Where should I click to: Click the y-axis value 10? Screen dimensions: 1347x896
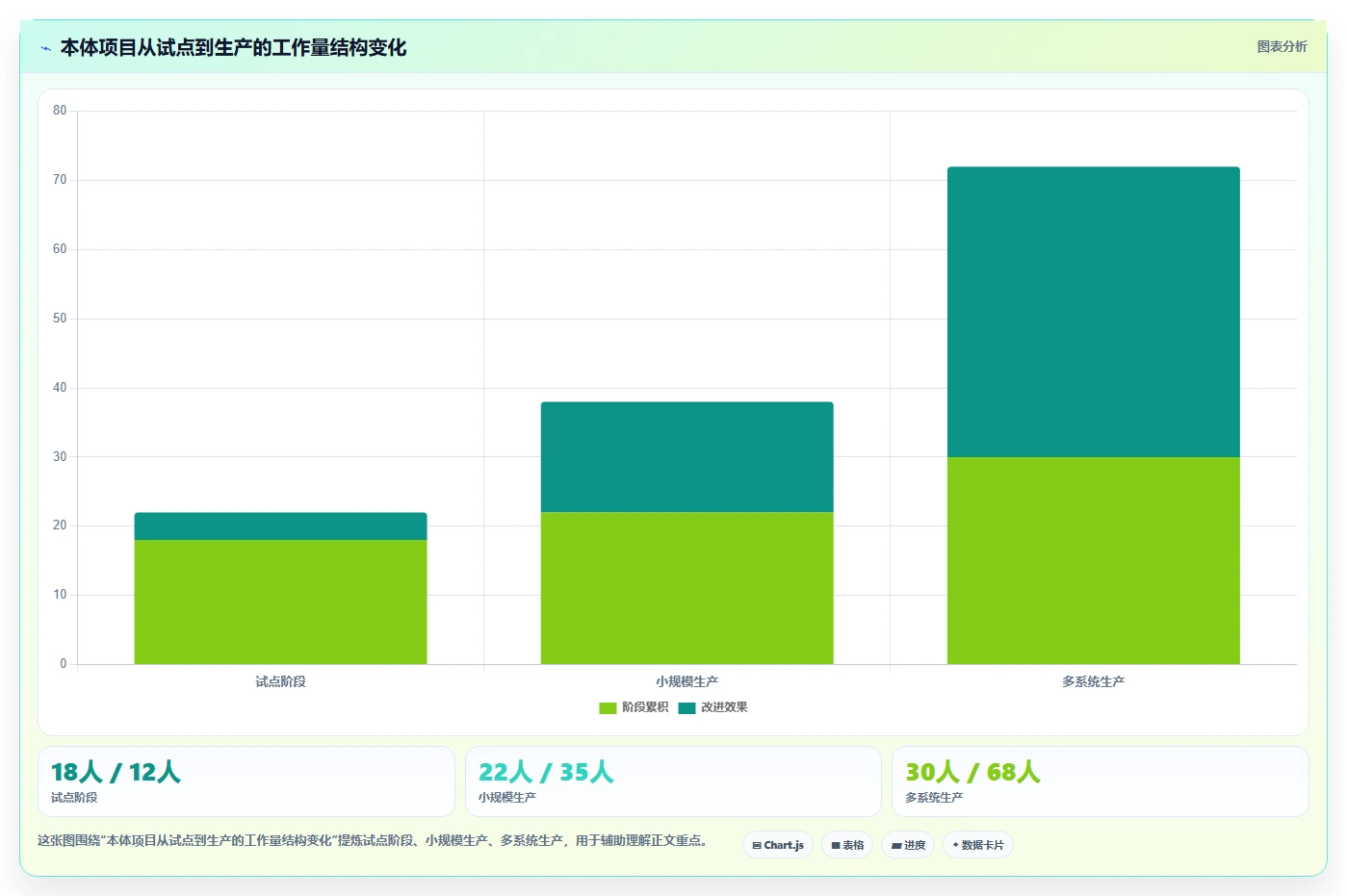click(x=60, y=595)
